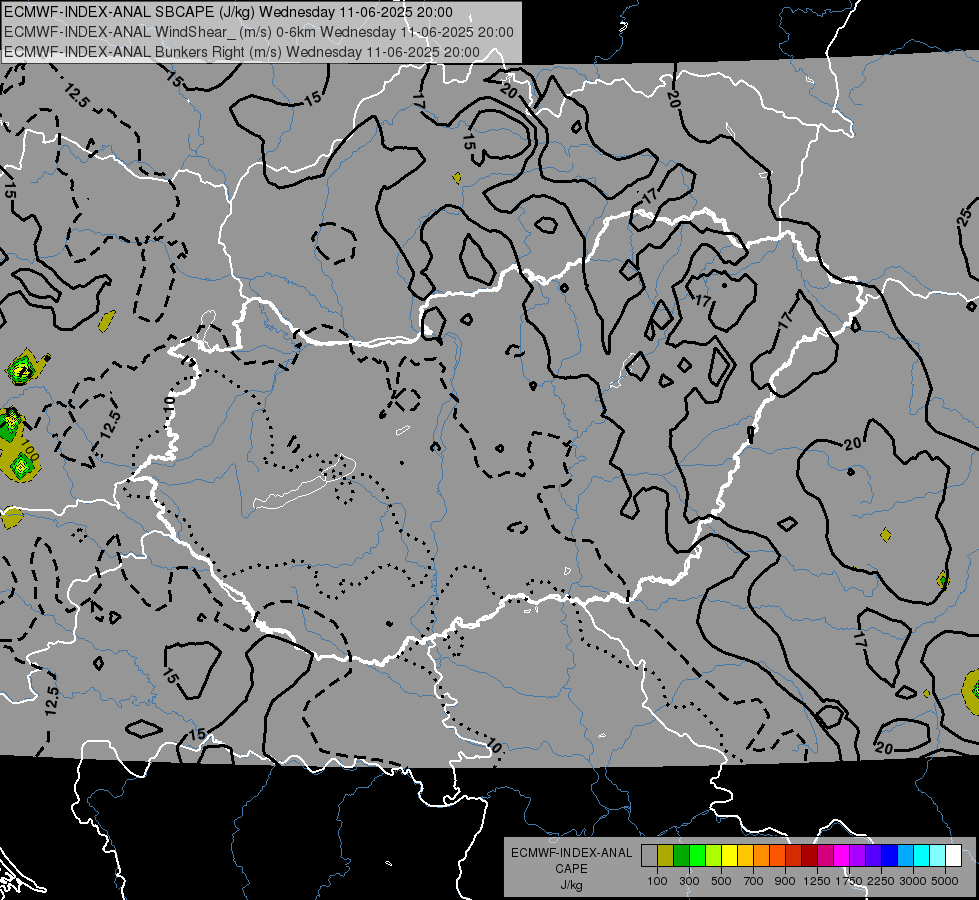Select the purple swatch right of 1750
The image size is (979, 900).
coord(858,855)
